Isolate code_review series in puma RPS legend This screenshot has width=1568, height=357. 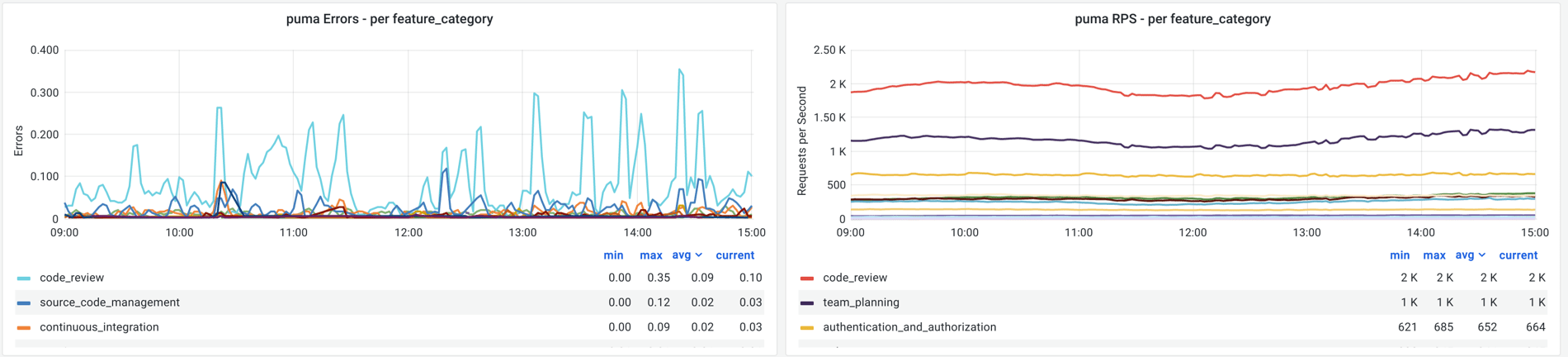click(x=855, y=278)
